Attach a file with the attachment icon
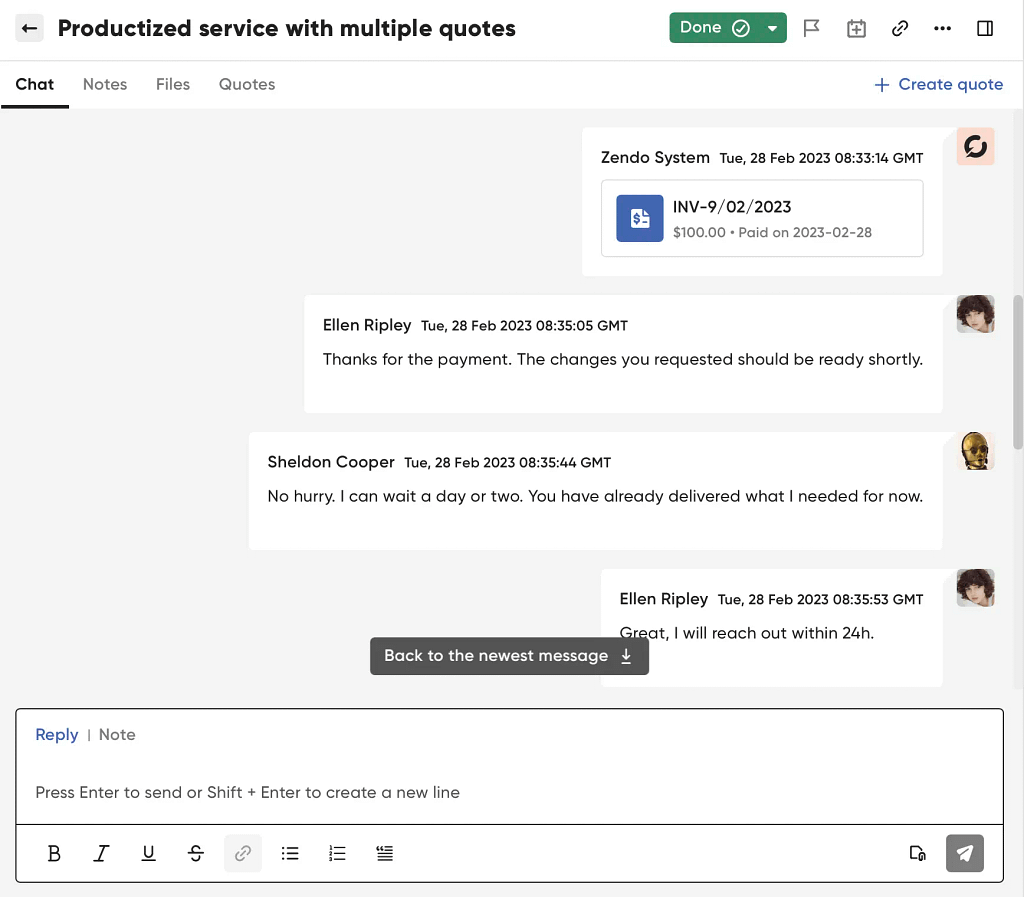 (x=917, y=853)
